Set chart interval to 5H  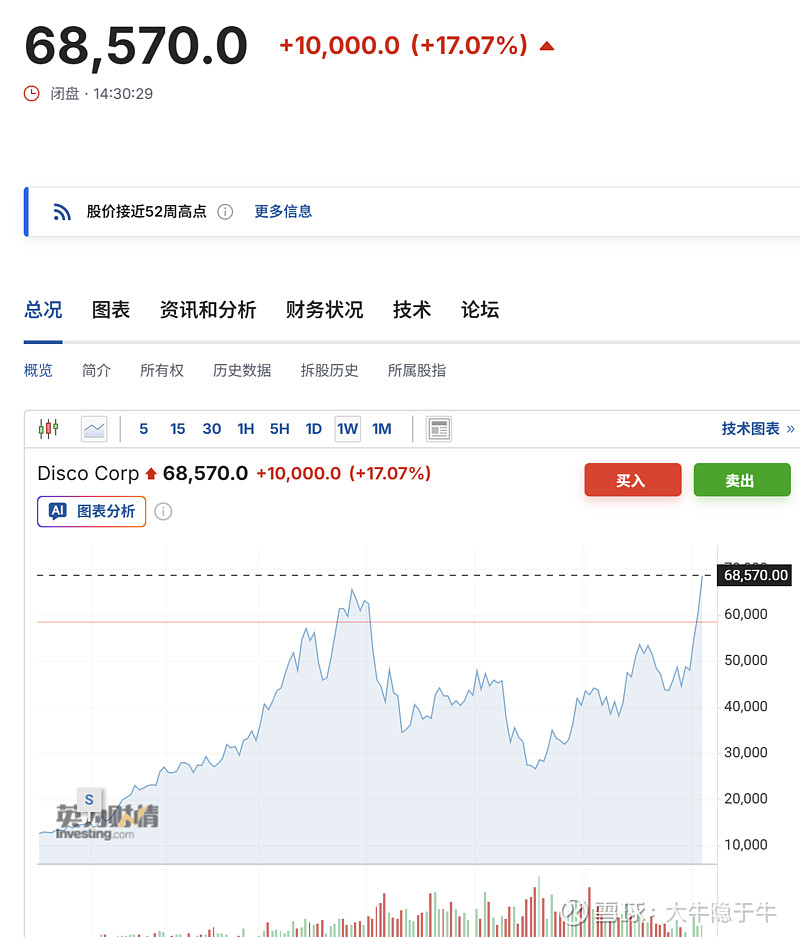279,429
